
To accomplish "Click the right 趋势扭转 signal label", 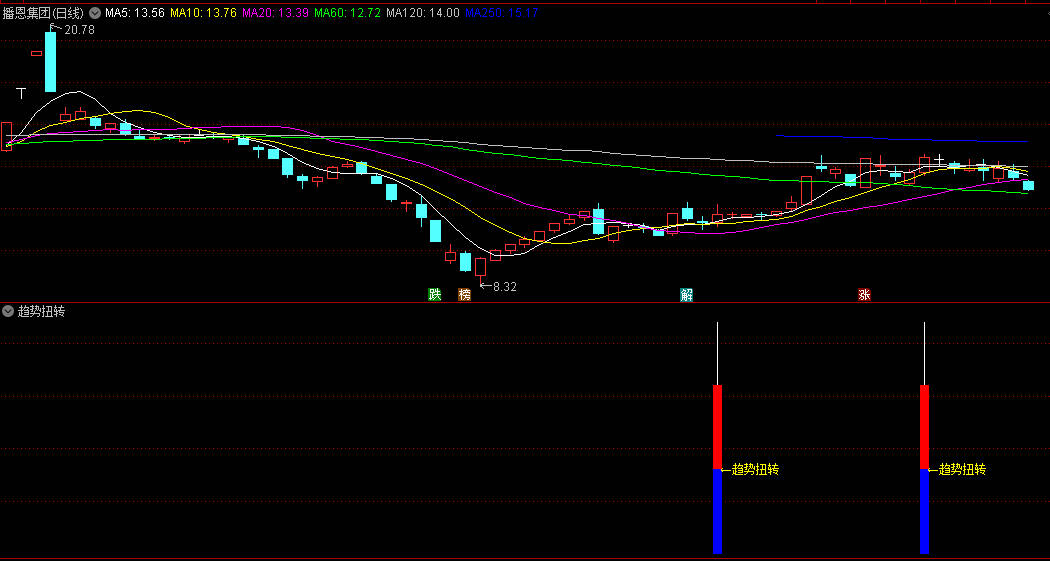I will pyautogui.click(x=962, y=470).
